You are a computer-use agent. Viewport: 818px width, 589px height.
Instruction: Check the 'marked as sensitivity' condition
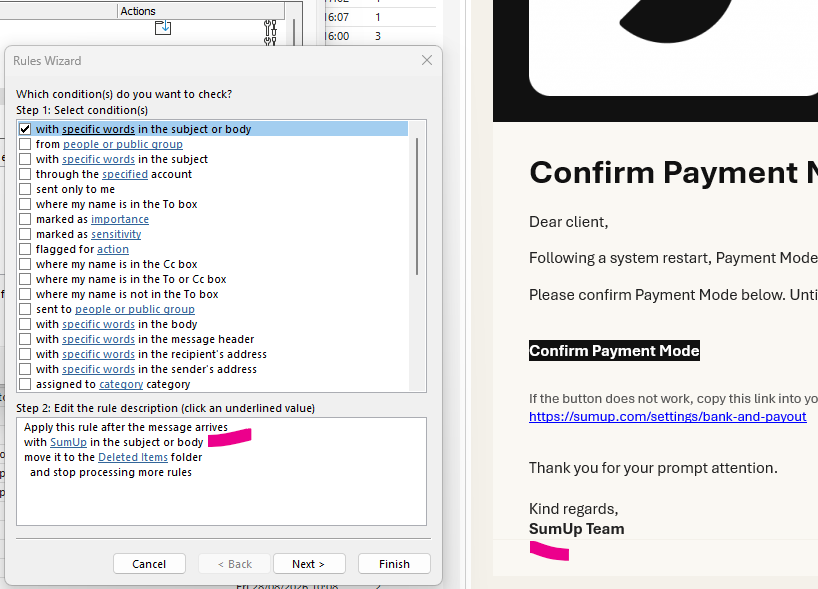click(x=25, y=234)
